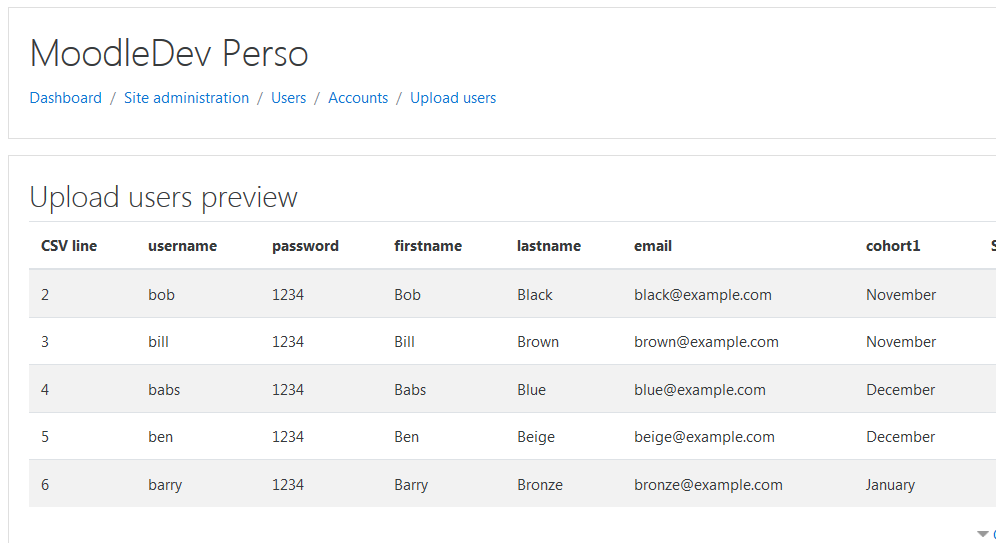
Task: Click the firstname cell Ben
Action: click(x=406, y=437)
